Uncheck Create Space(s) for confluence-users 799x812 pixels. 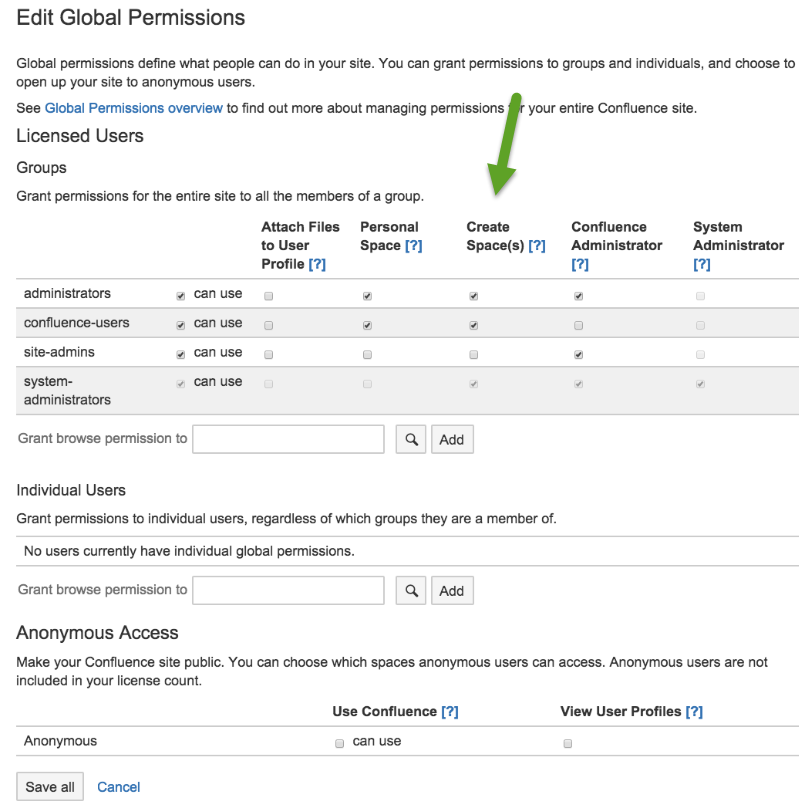[x=474, y=325]
